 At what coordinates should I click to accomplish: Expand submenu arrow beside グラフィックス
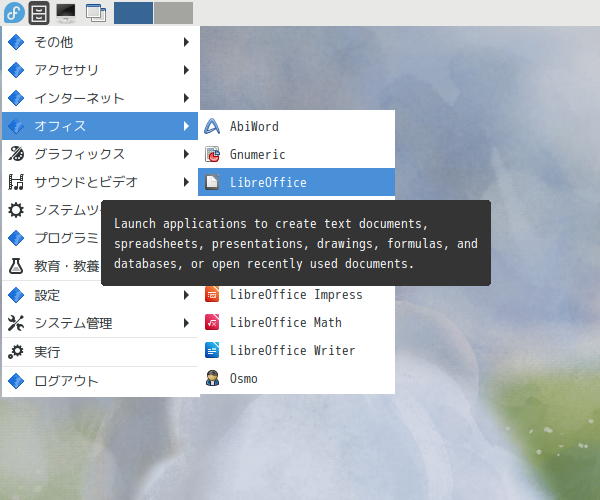[x=186, y=154]
